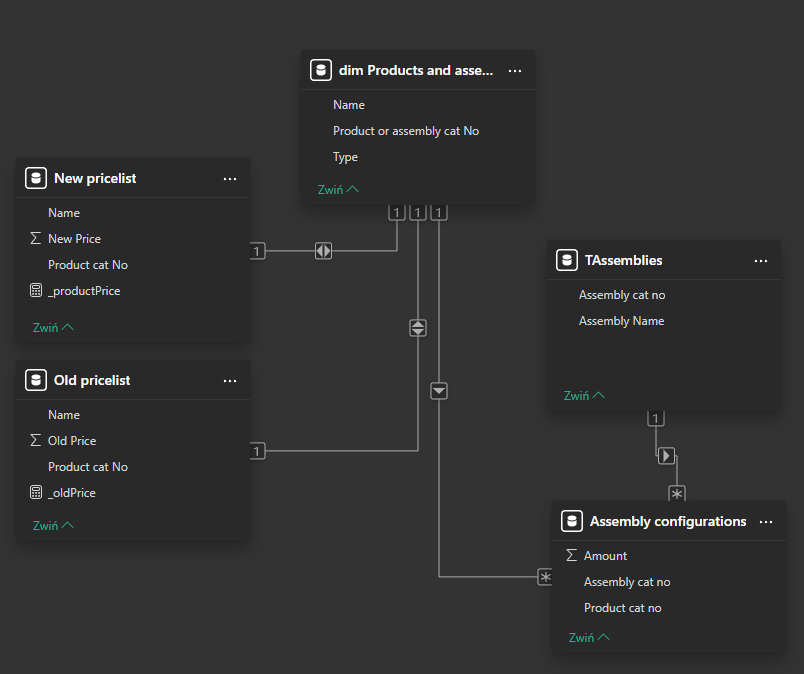This screenshot has width=804, height=674.
Task: Open Old pricelist more options menu
Action: point(230,381)
